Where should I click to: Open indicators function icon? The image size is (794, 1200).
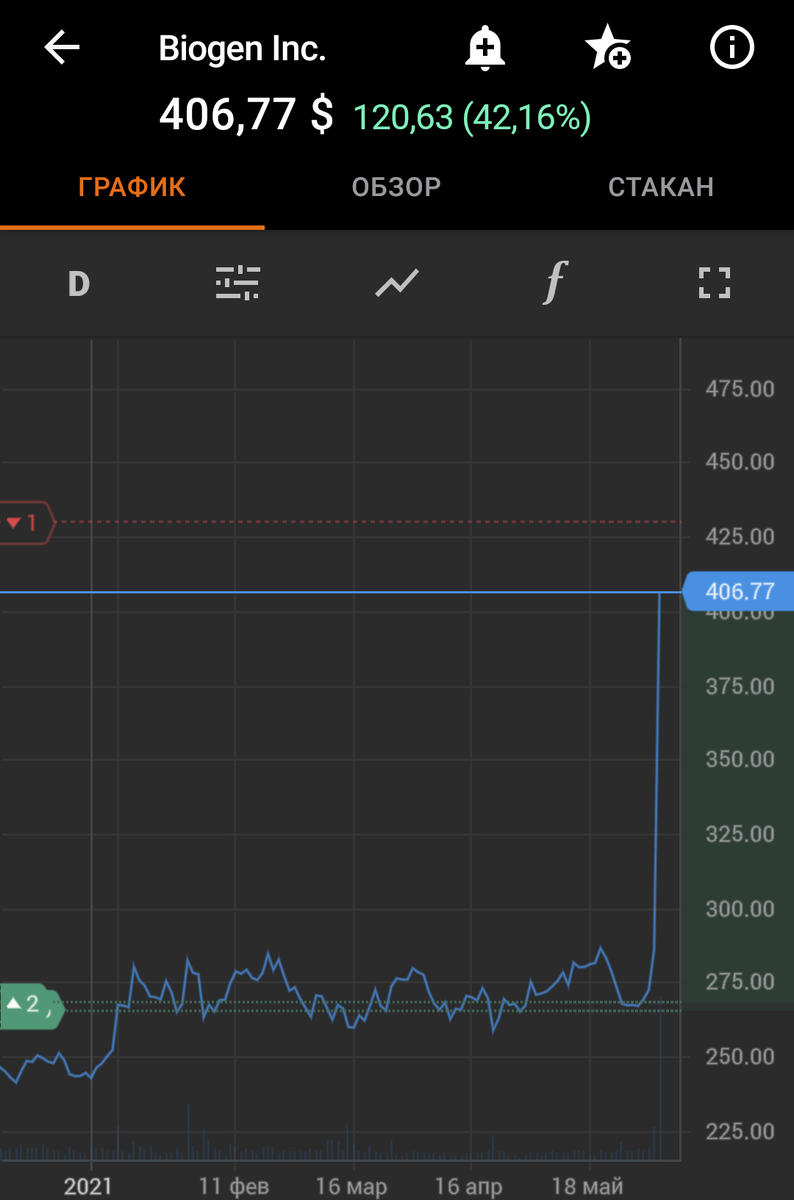pos(555,283)
